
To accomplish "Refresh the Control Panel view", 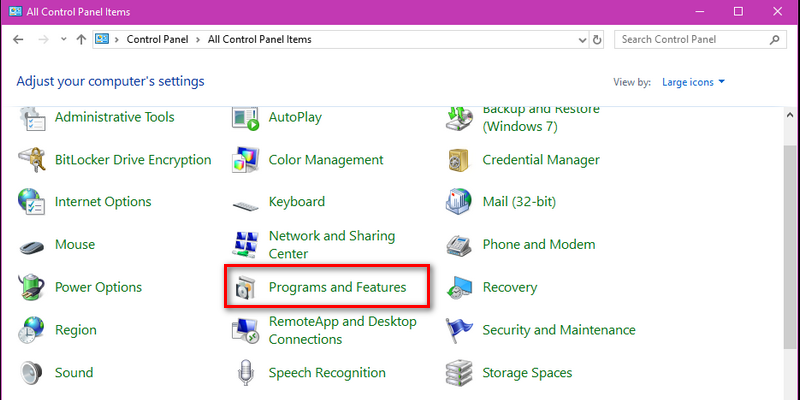I will pyautogui.click(x=596, y=39).
